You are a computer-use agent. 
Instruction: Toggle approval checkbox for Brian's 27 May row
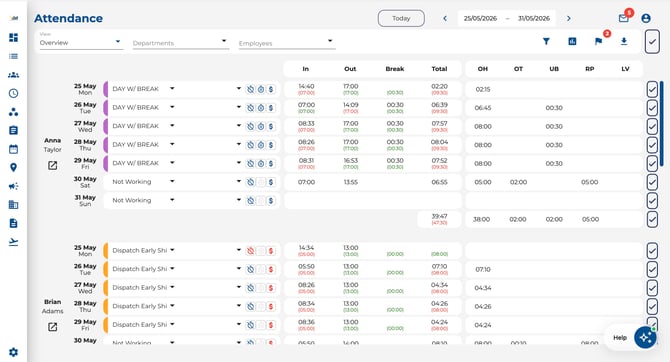(652, 288)
